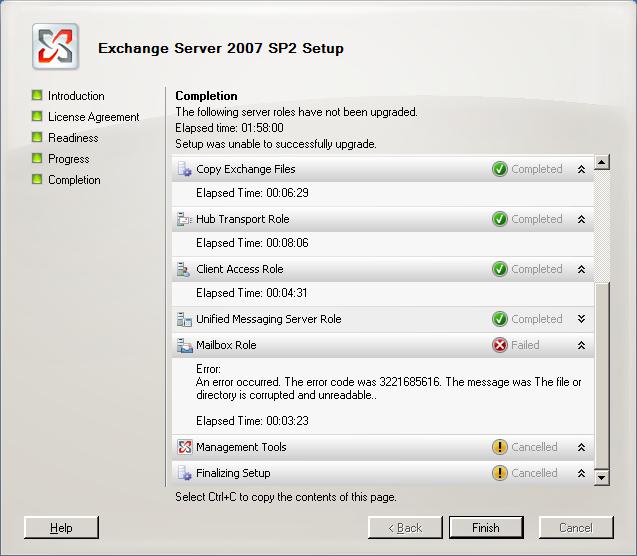637x556 pixels.
Task: Click green check for Client Access Role
Action: tap(500, 269)
